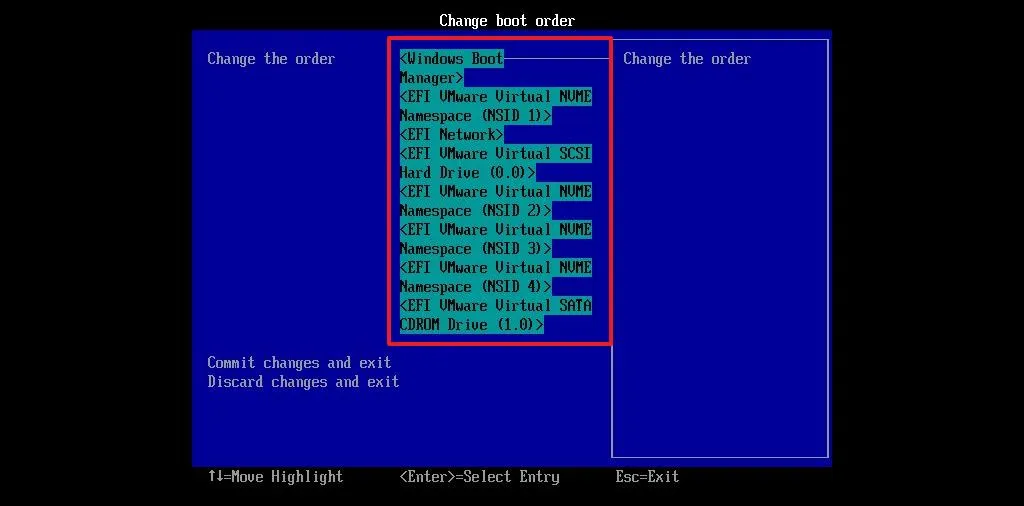The height and width of the screenshot is (506, 1024).
Task: Choose Commit changes and exit
Action: tap(299, 363)
